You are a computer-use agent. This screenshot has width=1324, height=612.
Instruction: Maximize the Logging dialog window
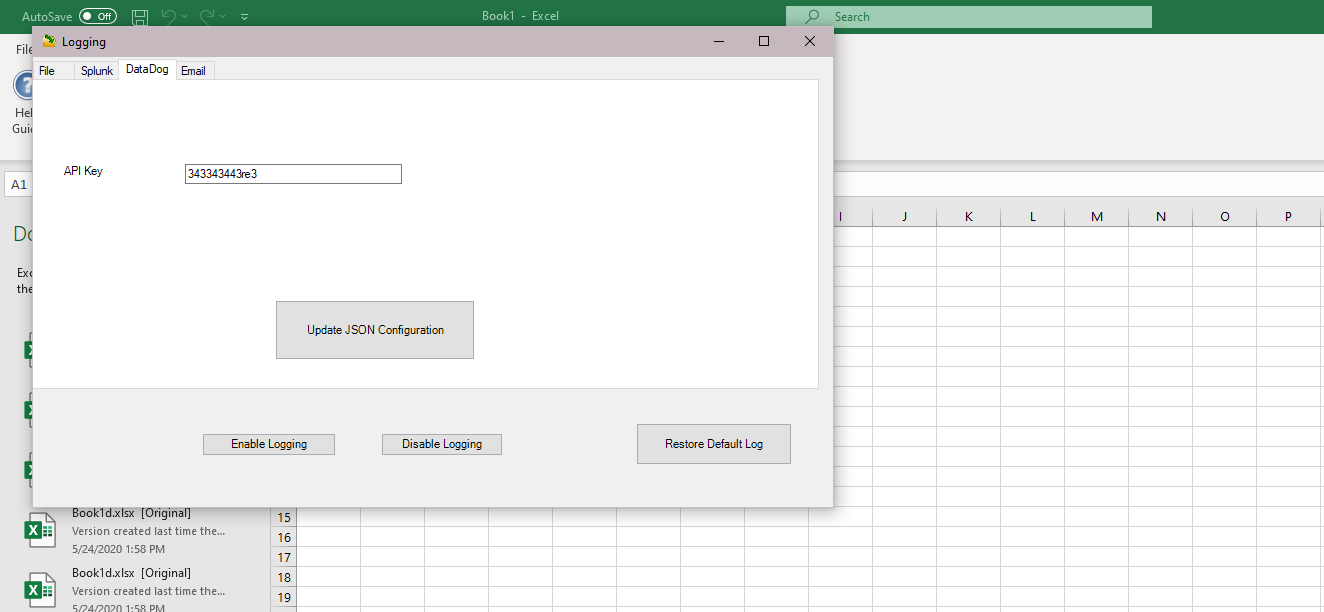pos(764,41)
